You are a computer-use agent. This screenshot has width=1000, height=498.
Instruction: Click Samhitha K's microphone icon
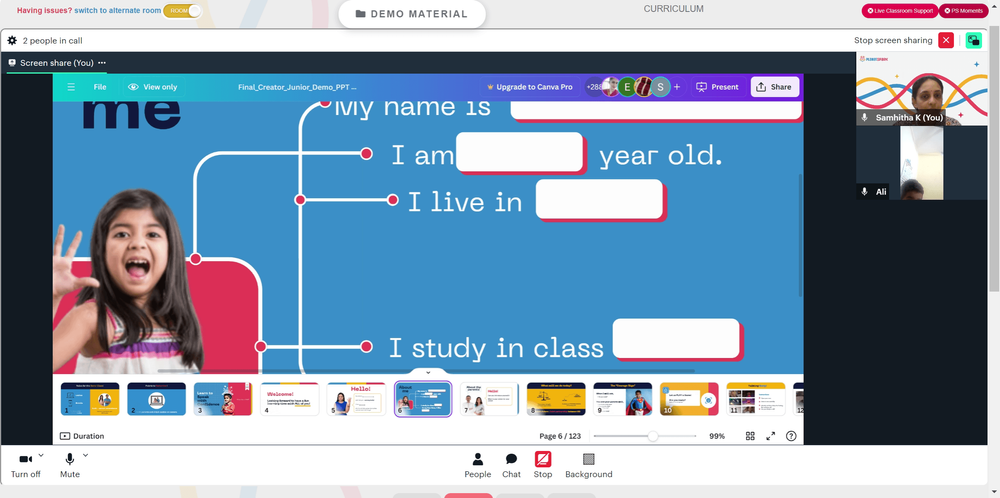coord(865,118)
